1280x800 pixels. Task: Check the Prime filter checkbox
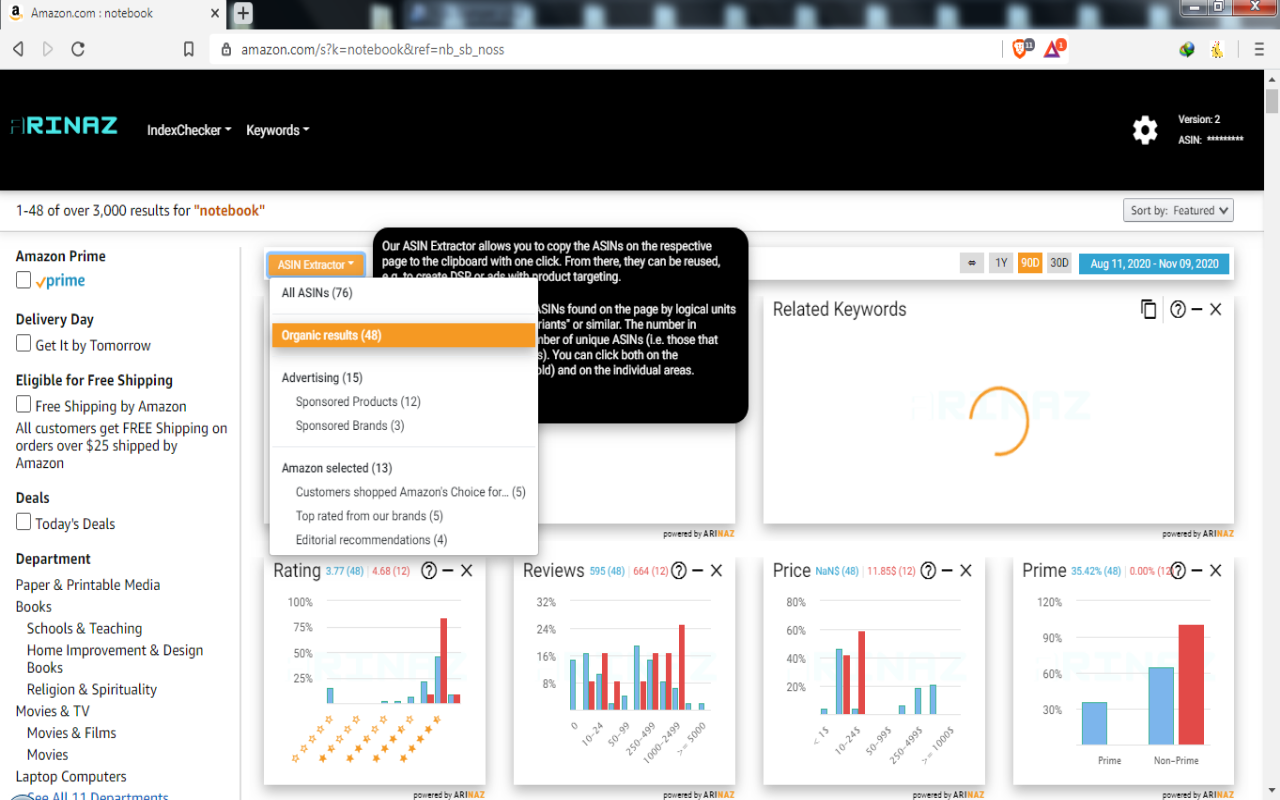pyautogui.click(x=24, y=280)
